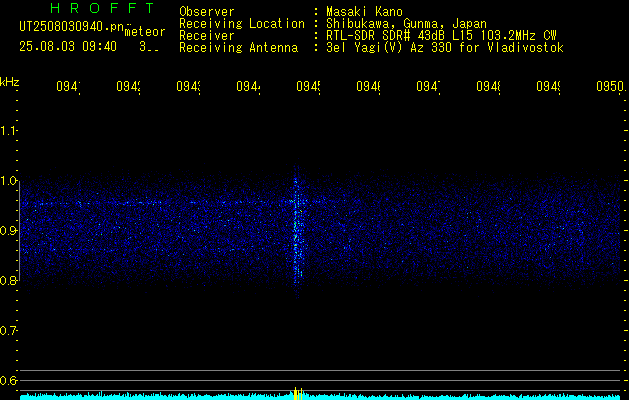Click the 0.9 kHz frequency axis label

(x=9, y=231)
